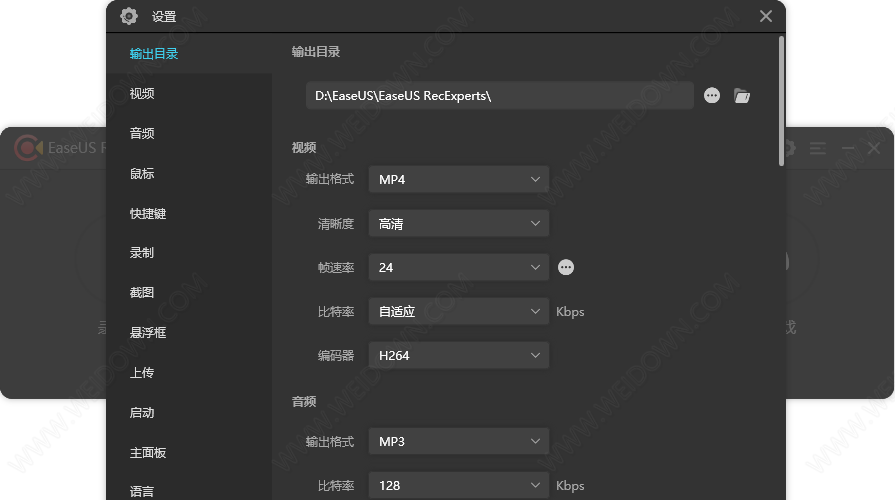Click the browse dots icon beside output path
This screenshot has height=500, width=895.
pyautogui.click(x=712, y=96)
